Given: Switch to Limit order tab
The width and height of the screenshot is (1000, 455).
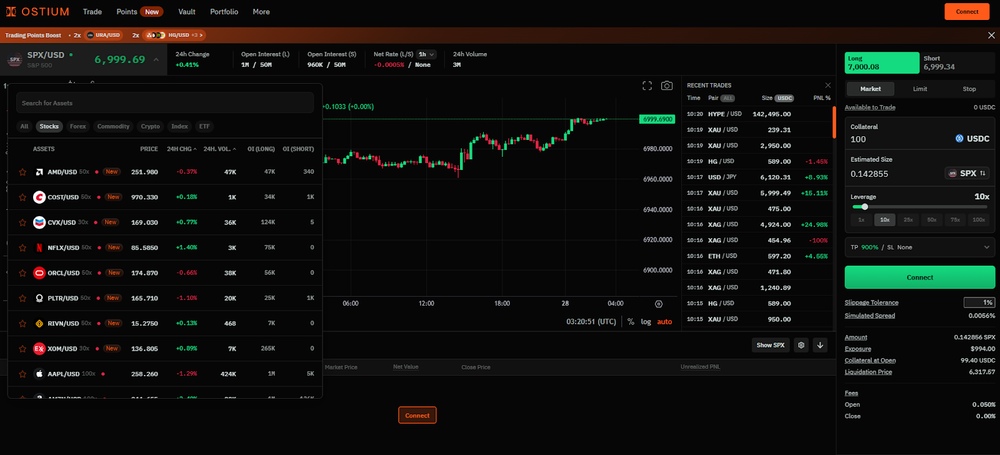Looking at the screenshot, I should (x=920, y=89).
